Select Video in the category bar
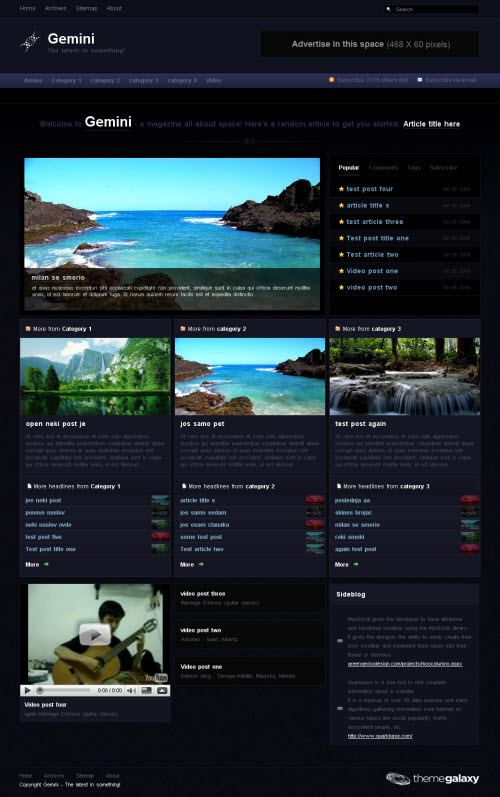500x797 pixels. tap(213, 80)
